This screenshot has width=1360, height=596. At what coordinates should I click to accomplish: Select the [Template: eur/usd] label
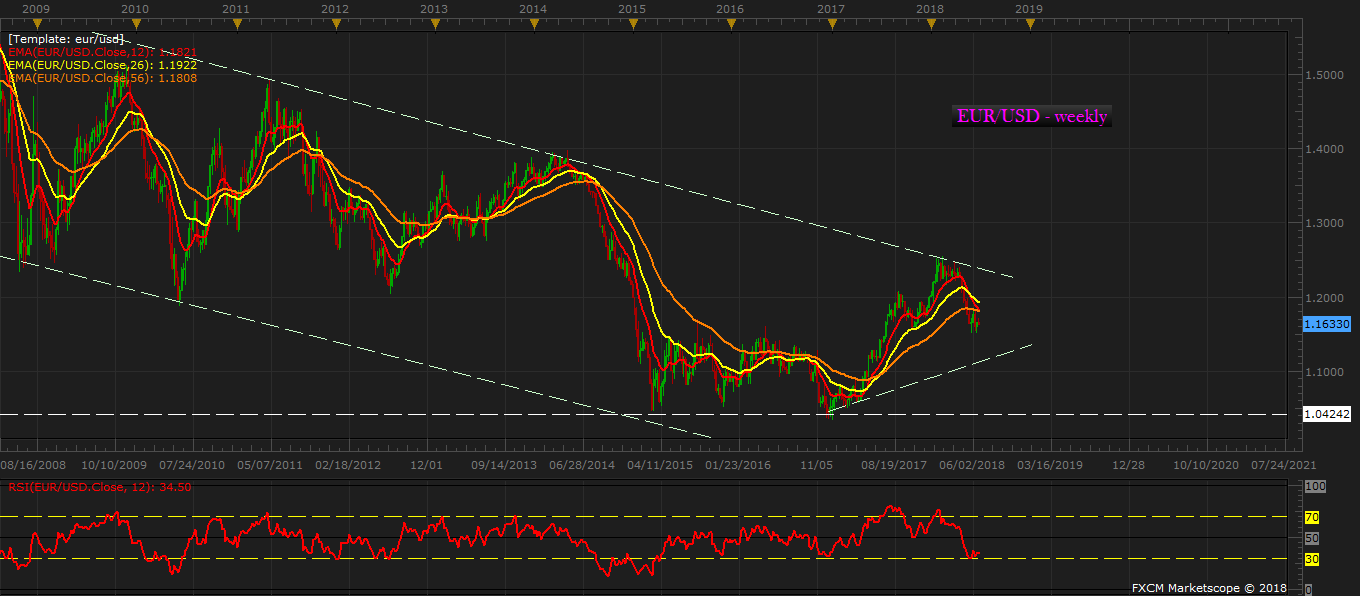point(65,38)
